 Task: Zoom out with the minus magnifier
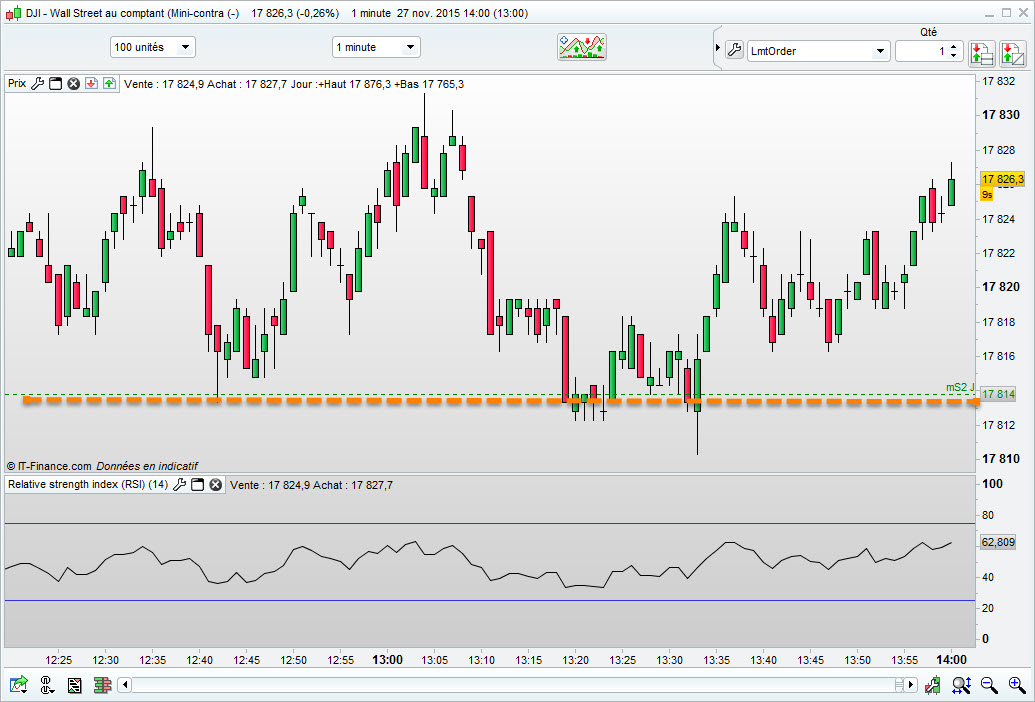point(989,685)
